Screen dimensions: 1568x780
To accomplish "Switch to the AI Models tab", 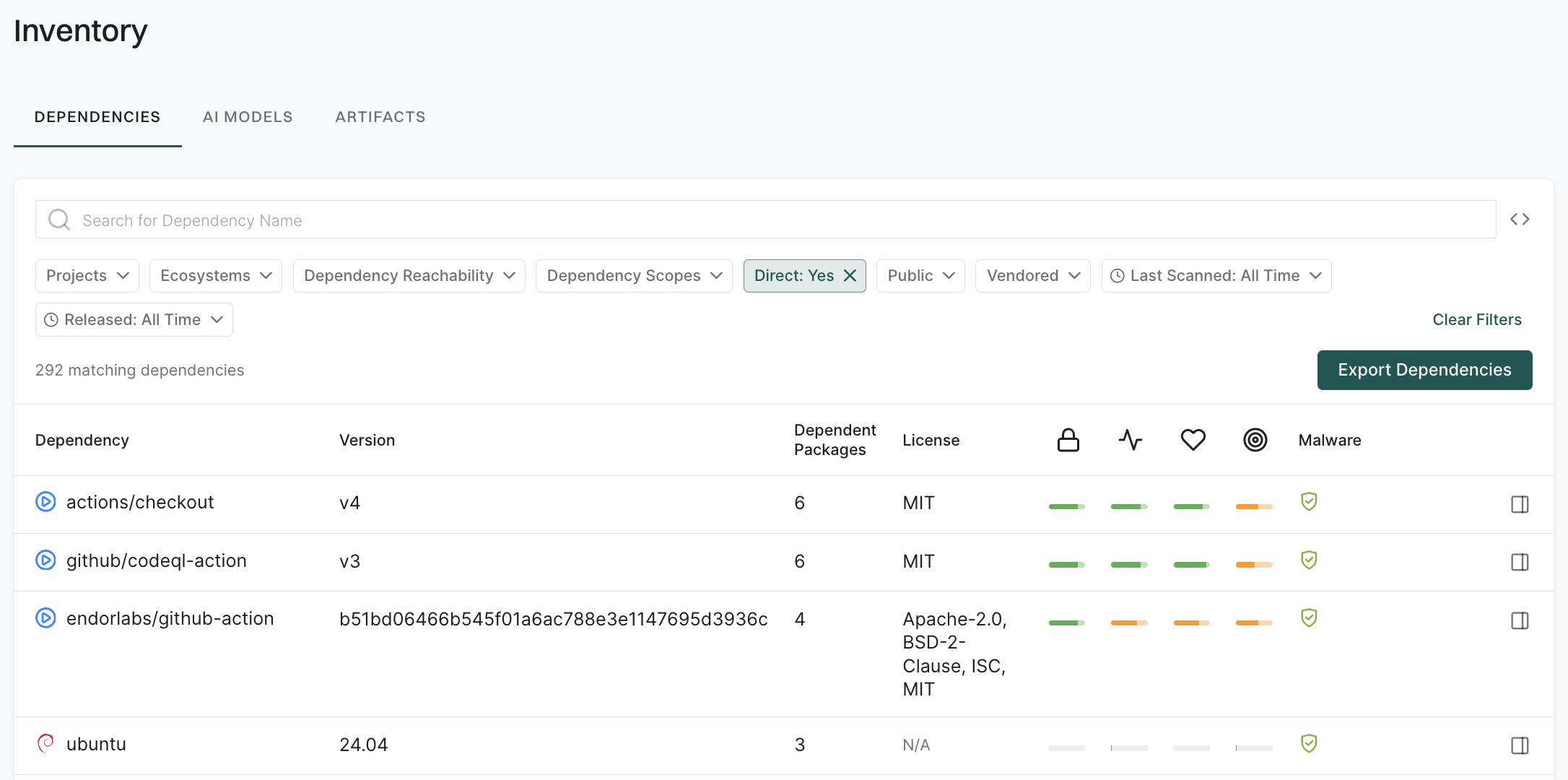I will [248, 117].
